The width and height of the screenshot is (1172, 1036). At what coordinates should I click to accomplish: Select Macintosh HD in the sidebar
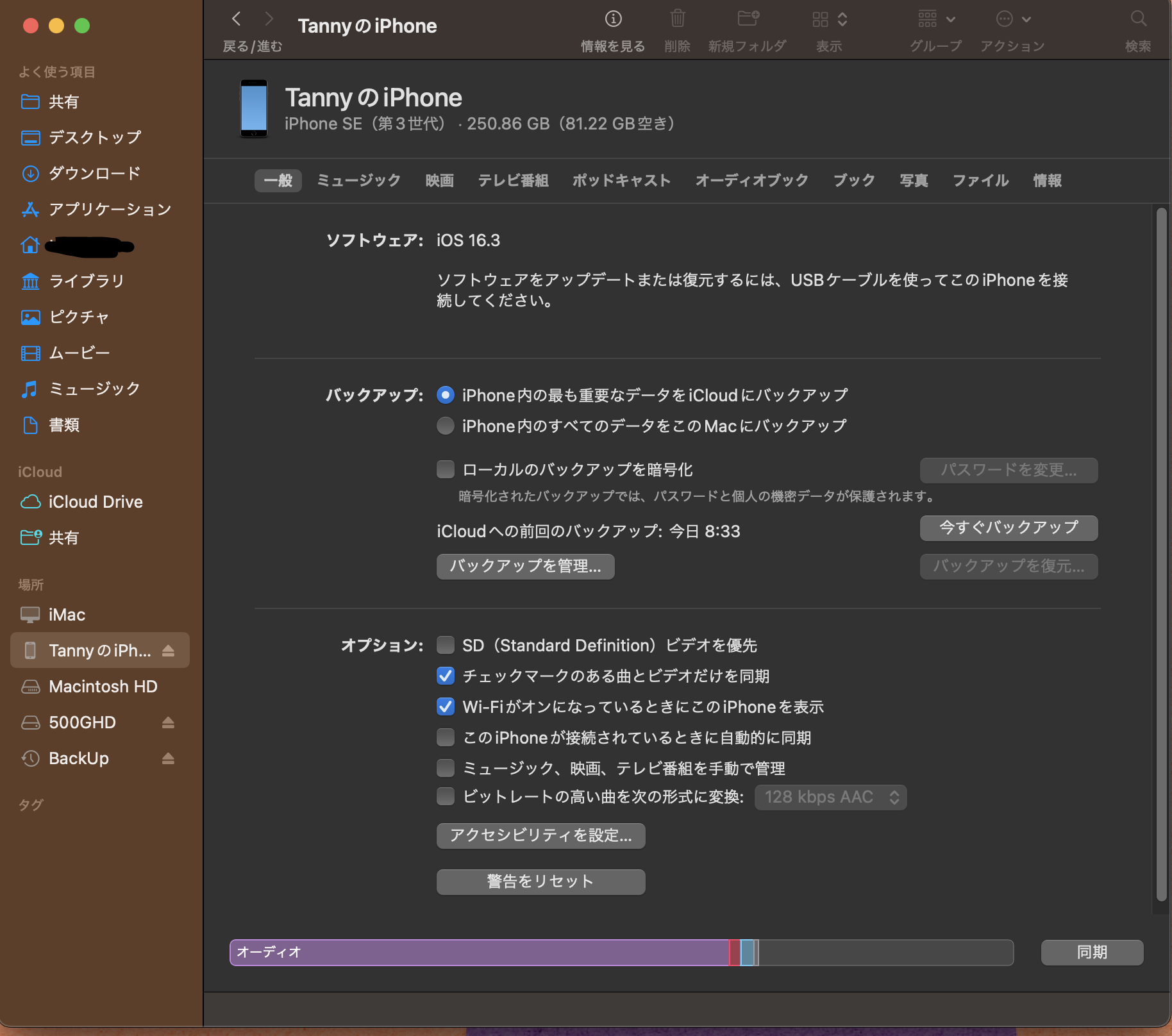pyautogui.click(x=89, y=687)
